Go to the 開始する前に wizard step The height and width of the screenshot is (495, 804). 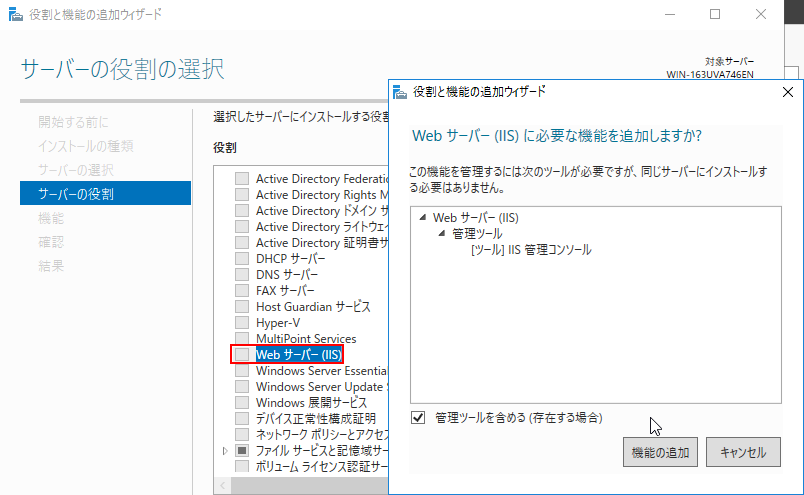pos(73,122)
